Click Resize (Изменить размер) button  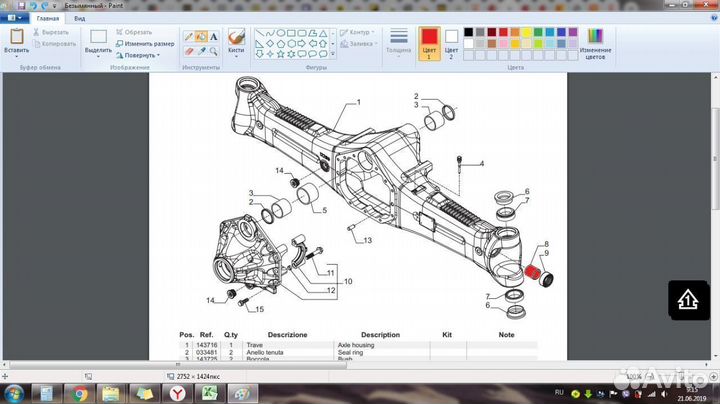[x=145, y=44]
